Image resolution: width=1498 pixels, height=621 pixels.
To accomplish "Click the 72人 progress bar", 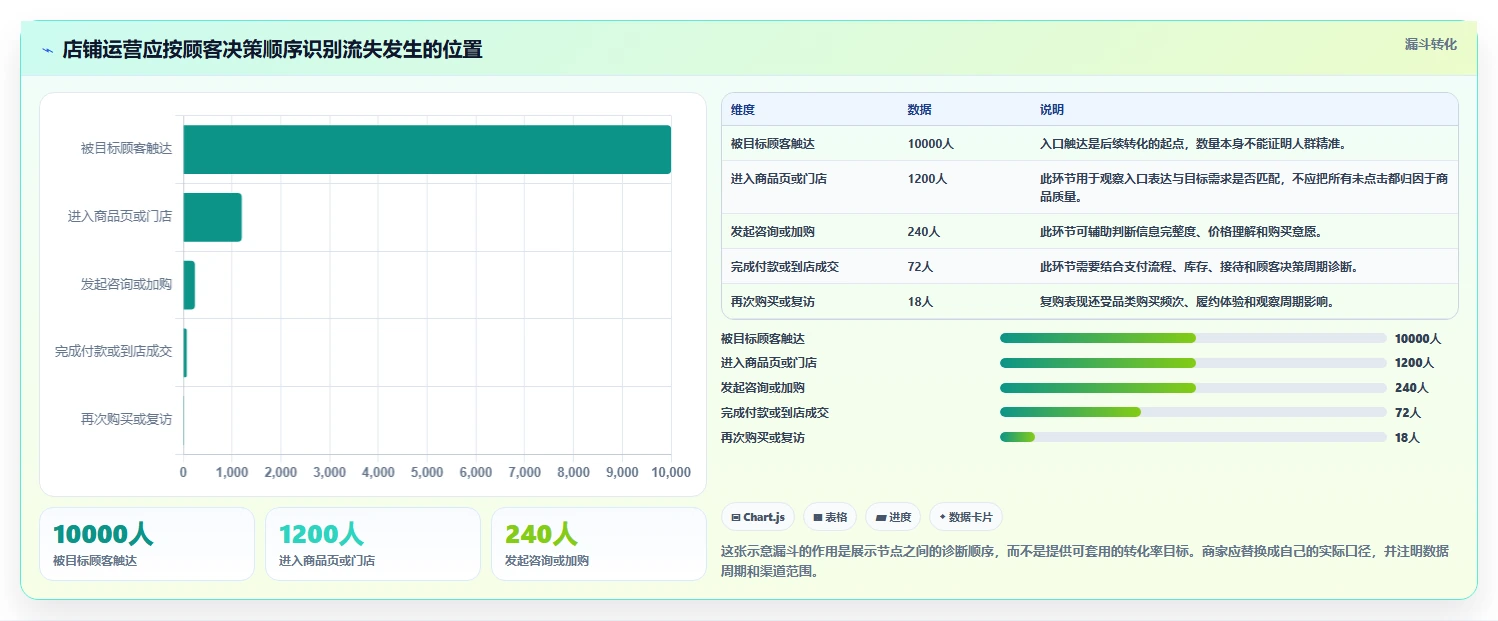I will coord(1193,412).
